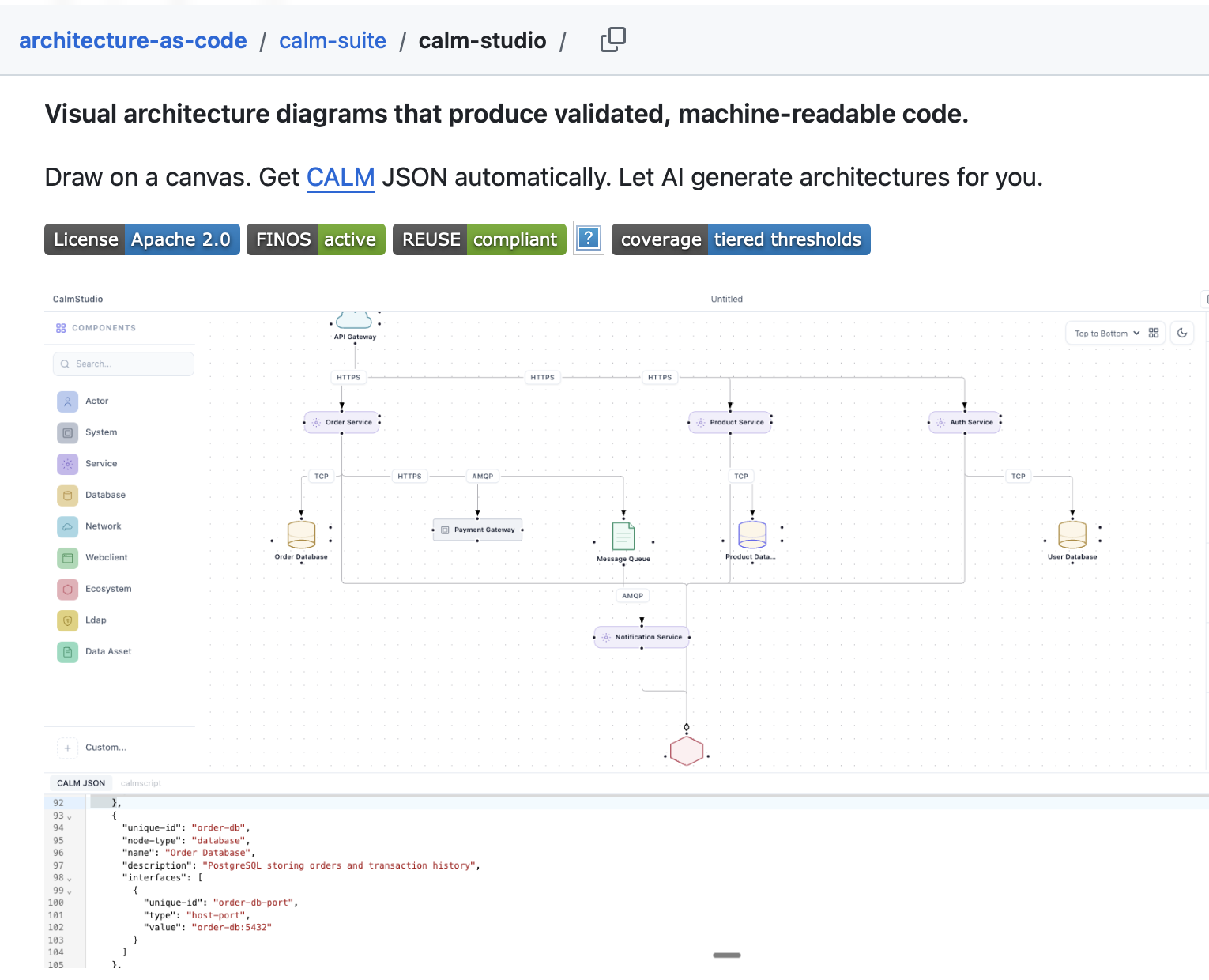Select the Message Queue document icon
Viewport: 1209px width, 980px height.
[623, 537]
